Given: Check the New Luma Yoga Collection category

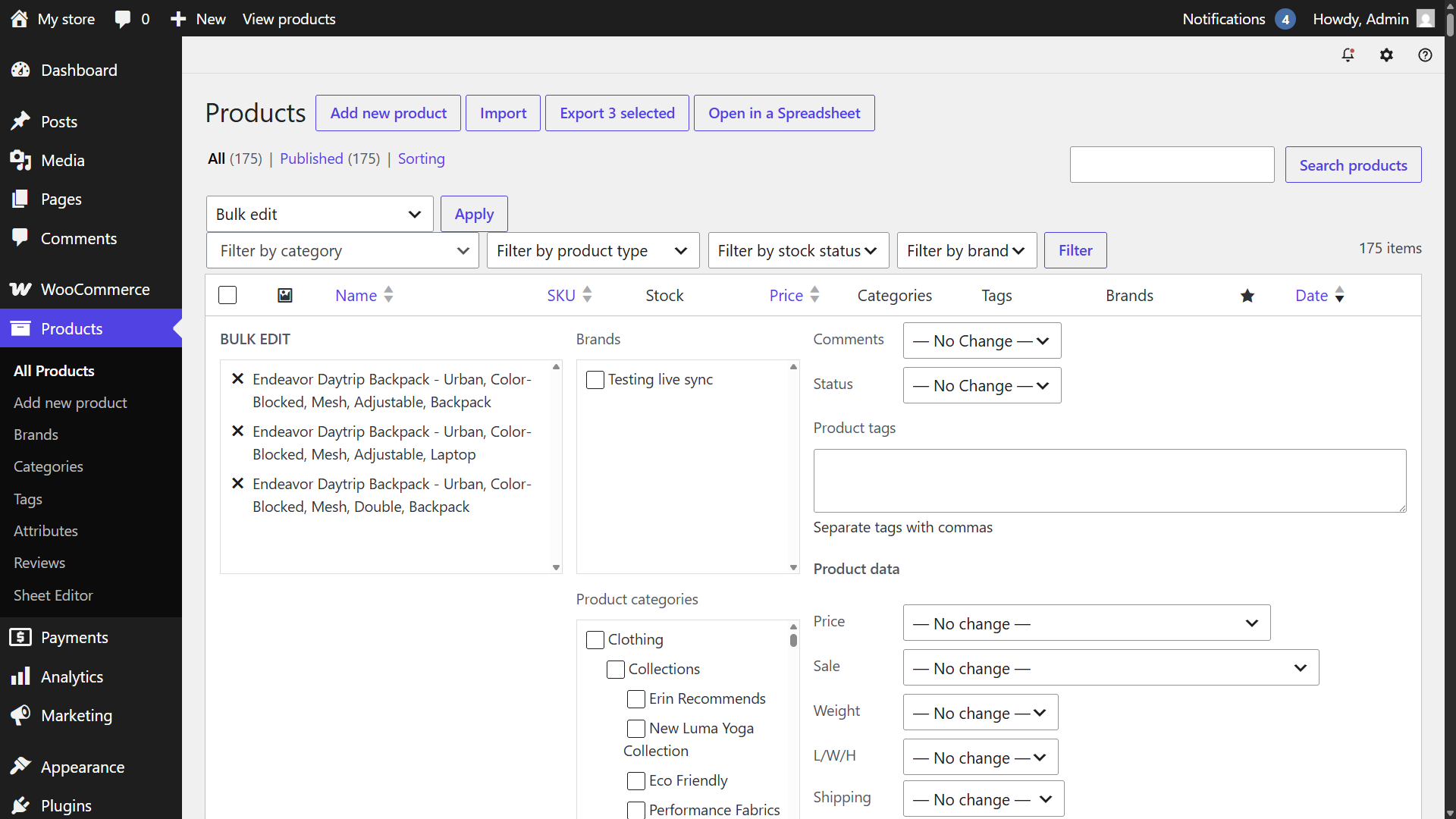Looking at the screenshot, I should (636, 729).
